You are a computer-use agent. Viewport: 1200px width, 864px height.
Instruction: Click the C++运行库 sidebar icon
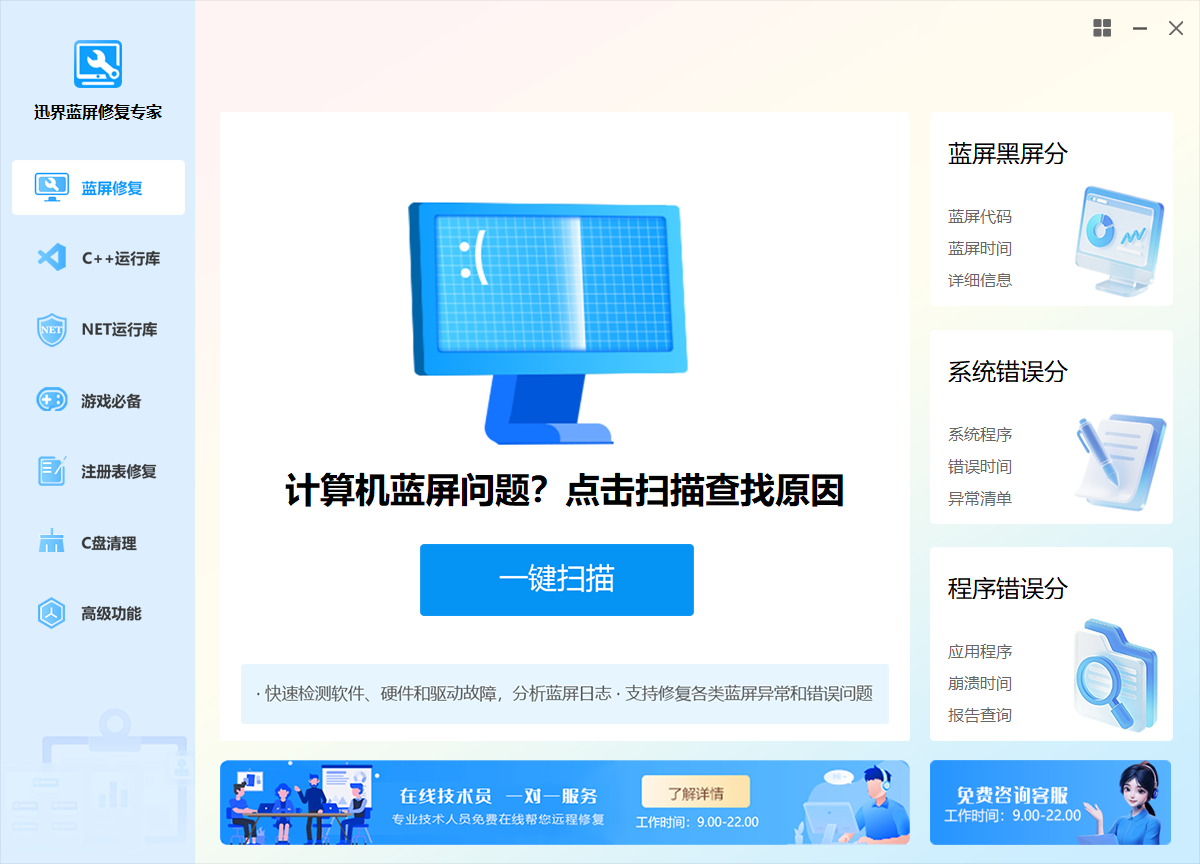(51, 258)
